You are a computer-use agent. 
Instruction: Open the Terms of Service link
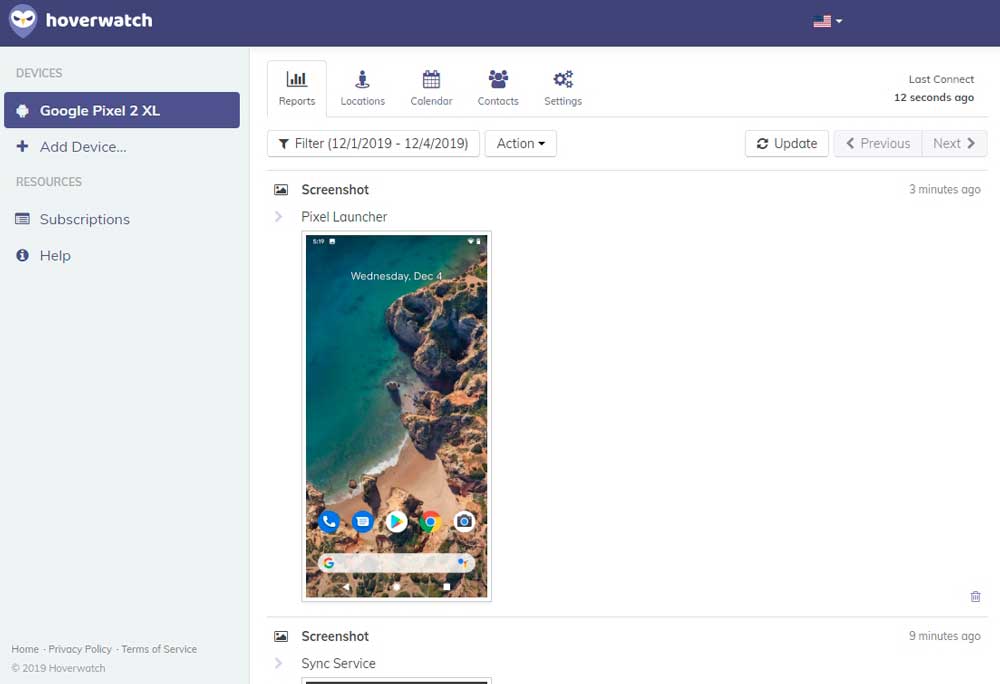point(159,649)
